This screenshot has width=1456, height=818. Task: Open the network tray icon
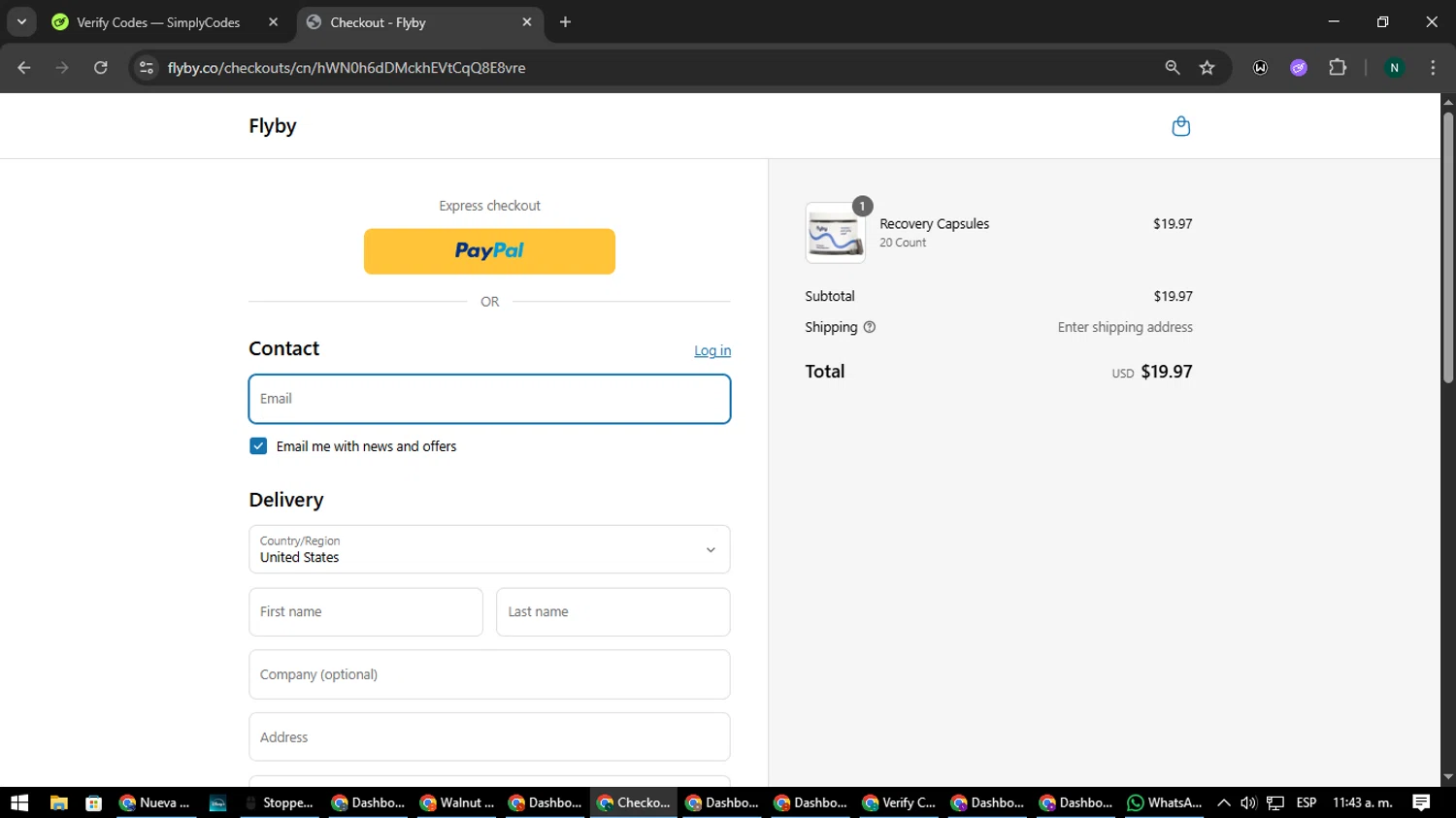pos(1275,802)
